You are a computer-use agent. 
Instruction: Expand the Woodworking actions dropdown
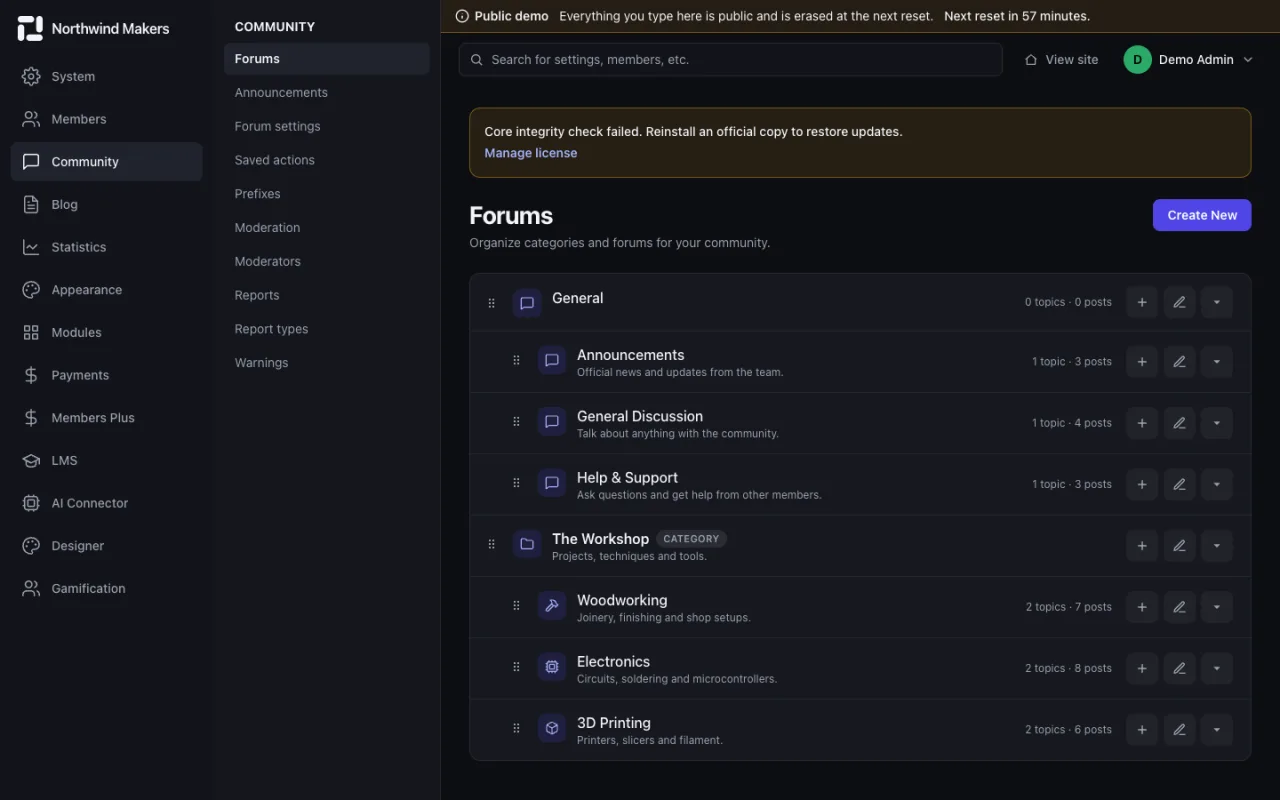[x=1217, y=607]
